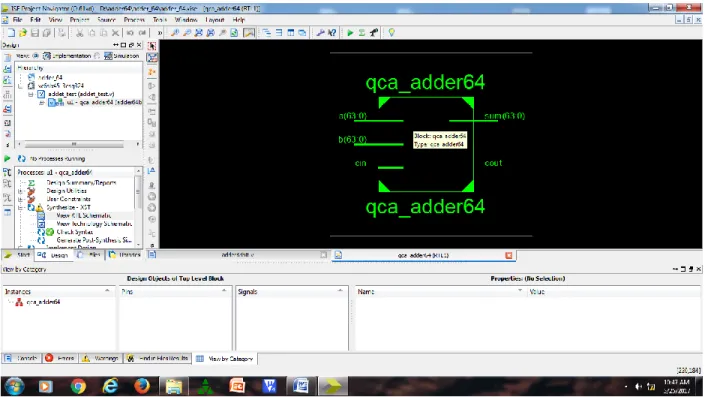Screen dimensions: 705x397
Task: Expand the u1 - qca_adder64 hierarchy node
Action: tap(41, 103)
